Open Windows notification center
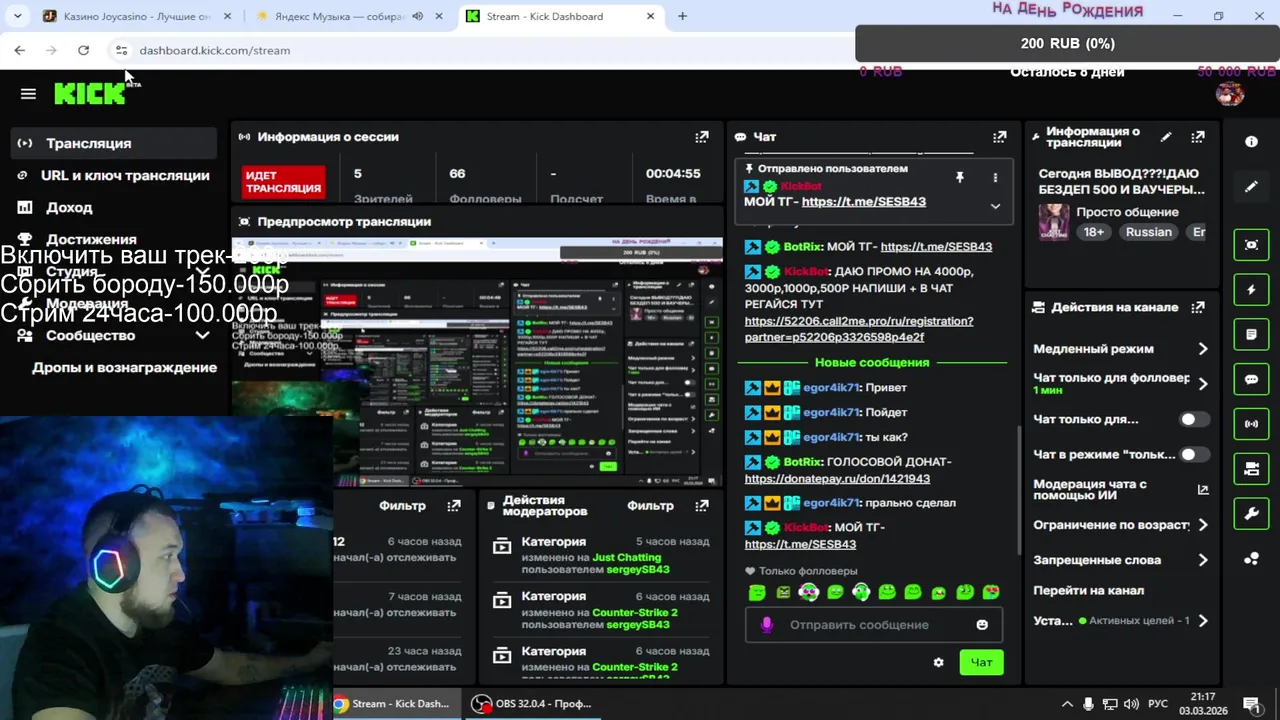 coord(1251,704)
